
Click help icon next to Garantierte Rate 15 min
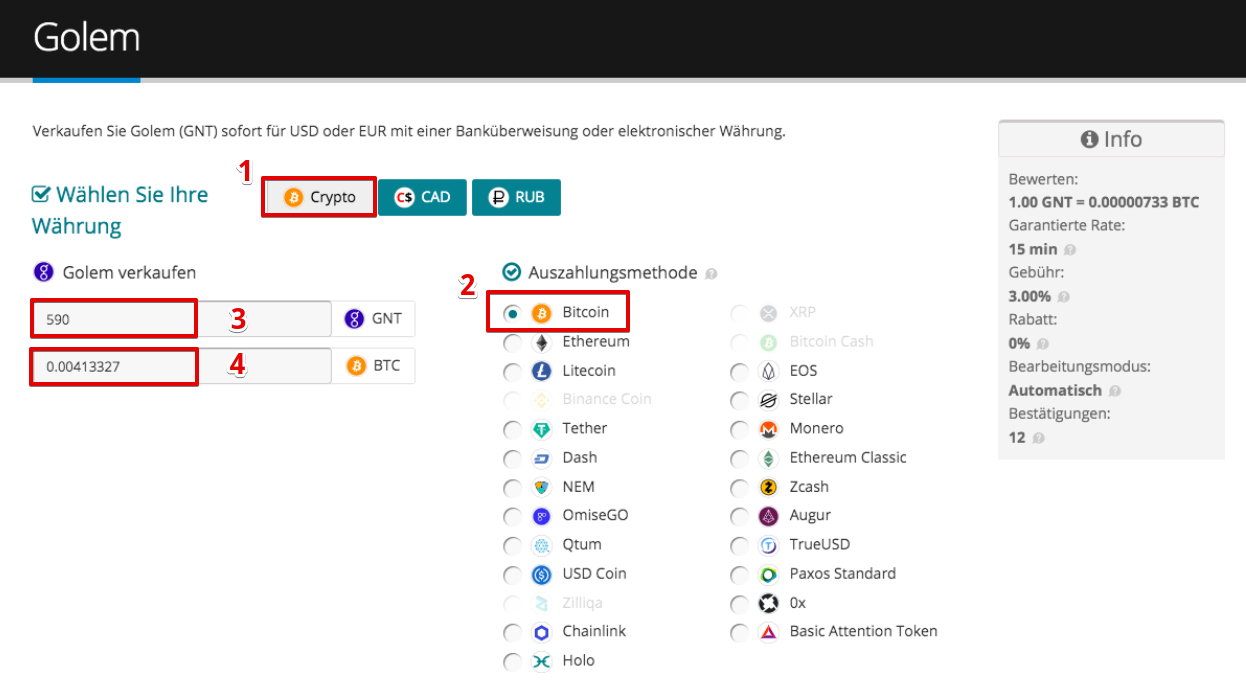click(1069, 250)
